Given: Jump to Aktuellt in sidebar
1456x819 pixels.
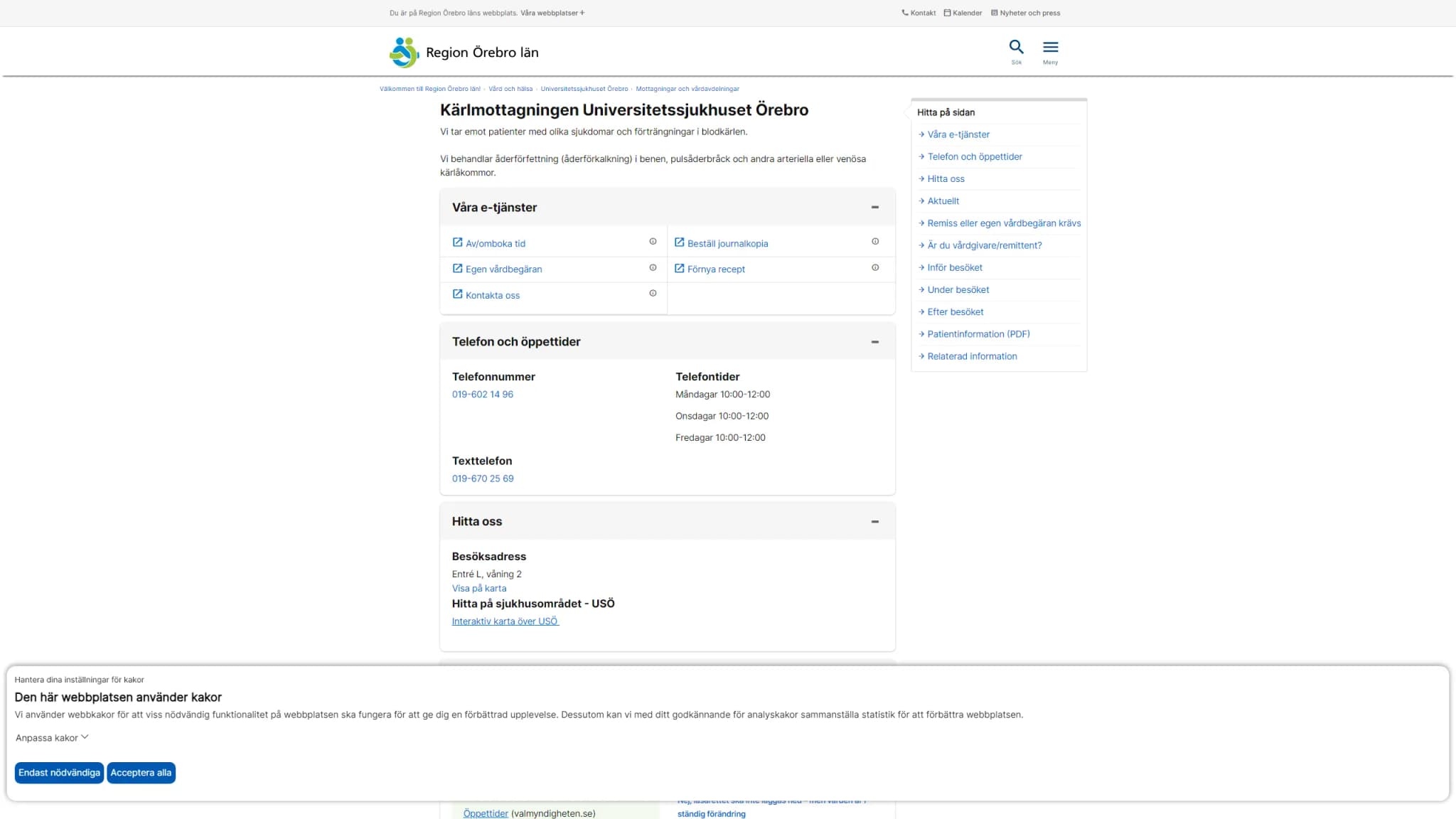Looking at the screenshot, I should (943, 201).
